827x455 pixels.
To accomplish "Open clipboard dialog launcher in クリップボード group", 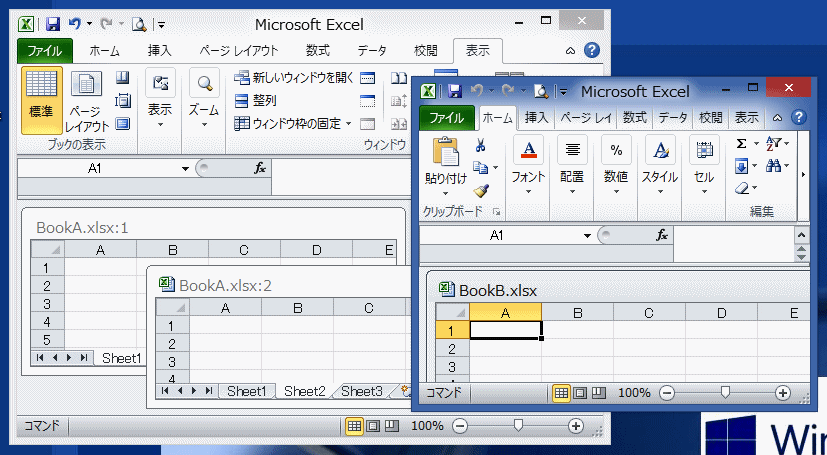I will 496,212.
